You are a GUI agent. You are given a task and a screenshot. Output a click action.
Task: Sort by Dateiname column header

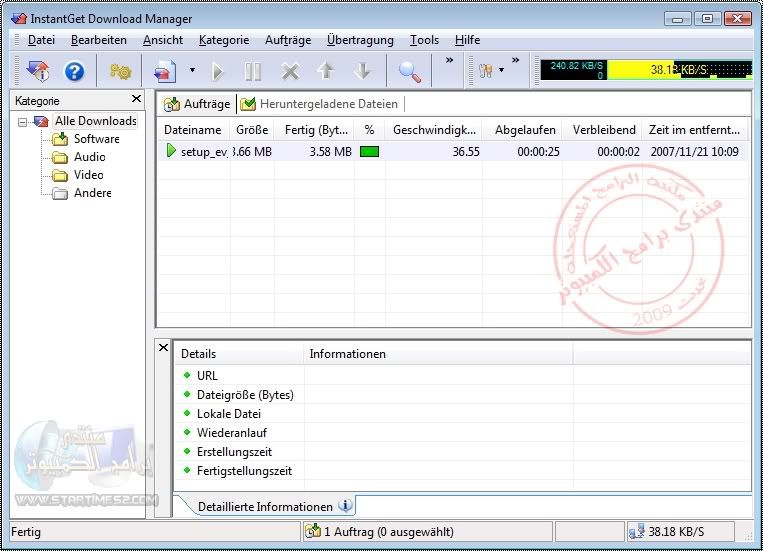tap(193, 130)
